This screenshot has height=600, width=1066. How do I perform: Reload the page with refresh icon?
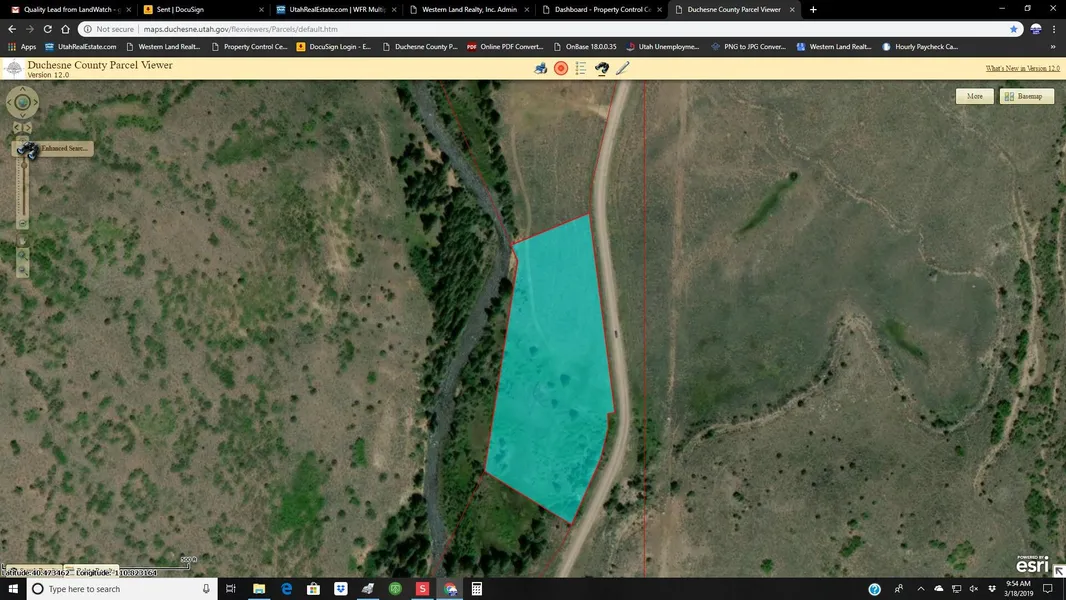(49, 29)
